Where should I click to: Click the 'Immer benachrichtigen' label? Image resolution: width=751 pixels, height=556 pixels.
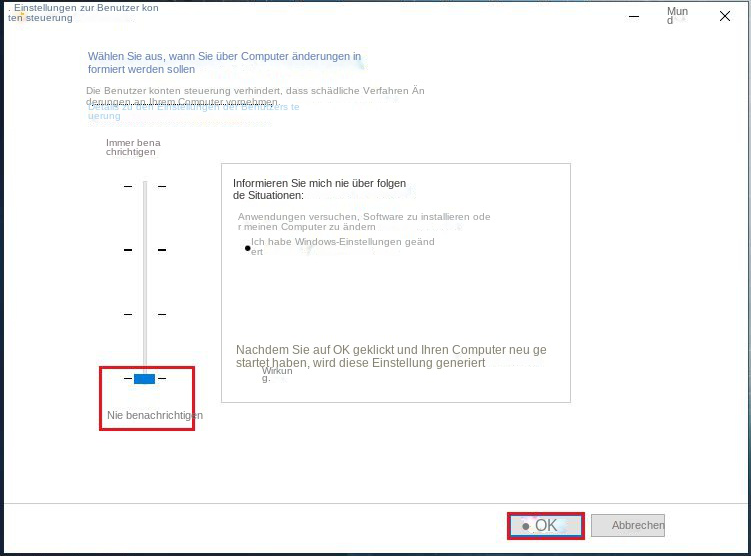click(133, 148)
